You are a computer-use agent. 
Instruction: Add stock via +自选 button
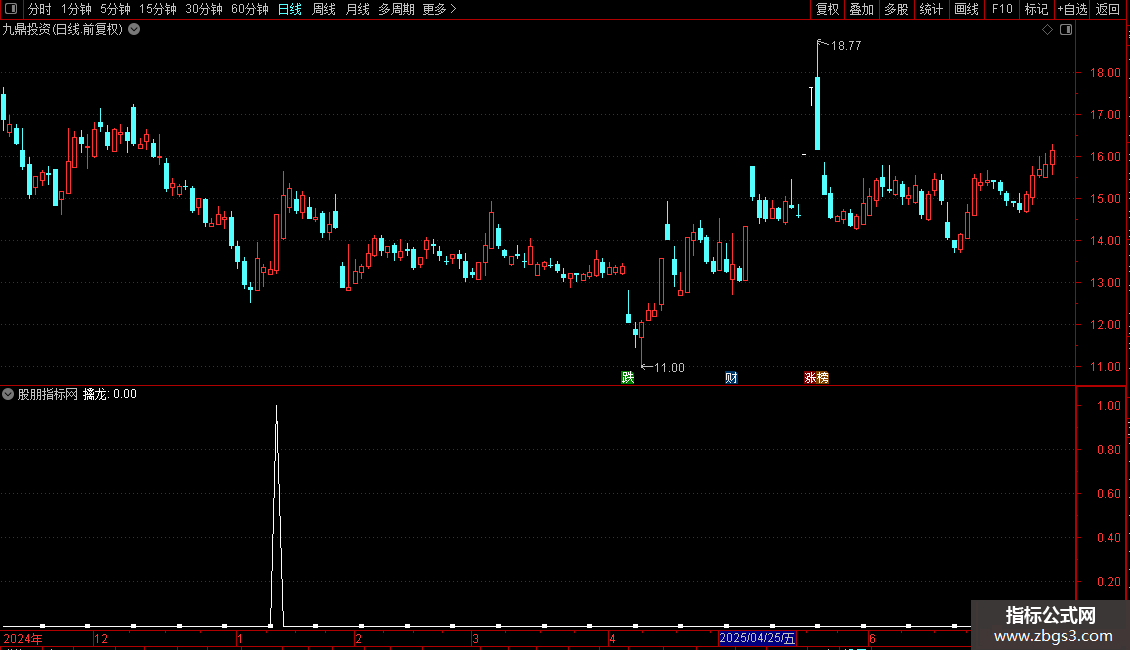point(1072,9)
